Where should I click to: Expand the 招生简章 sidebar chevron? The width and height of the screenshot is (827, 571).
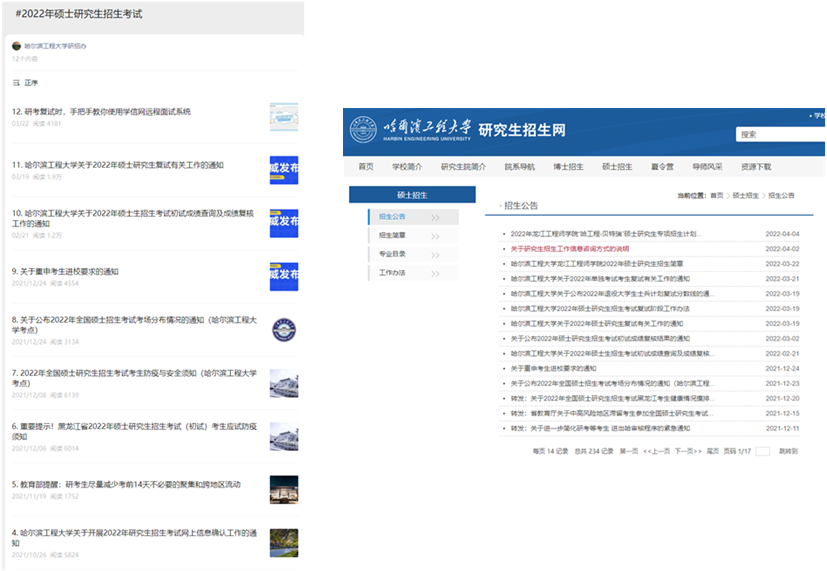coord(435,236)
